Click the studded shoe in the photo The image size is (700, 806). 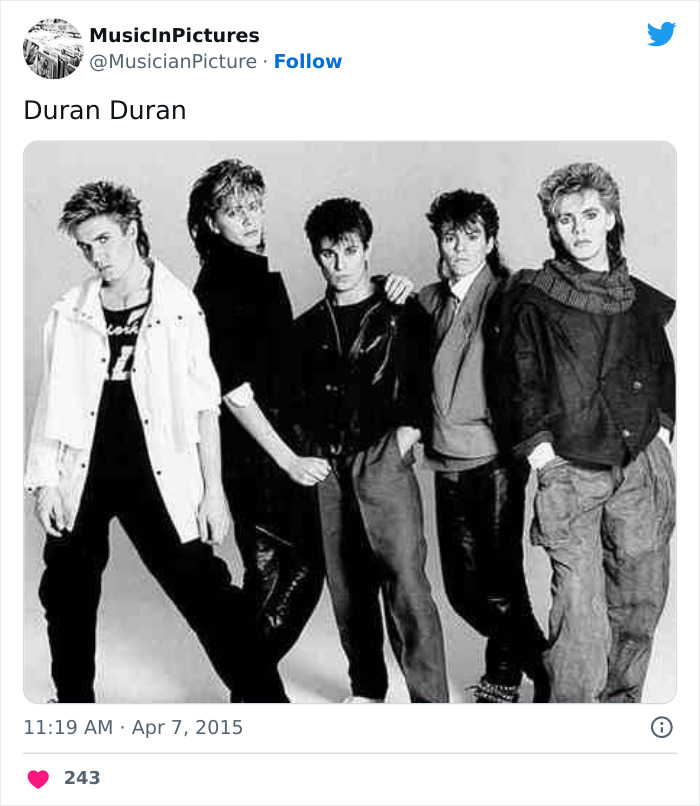495,690
